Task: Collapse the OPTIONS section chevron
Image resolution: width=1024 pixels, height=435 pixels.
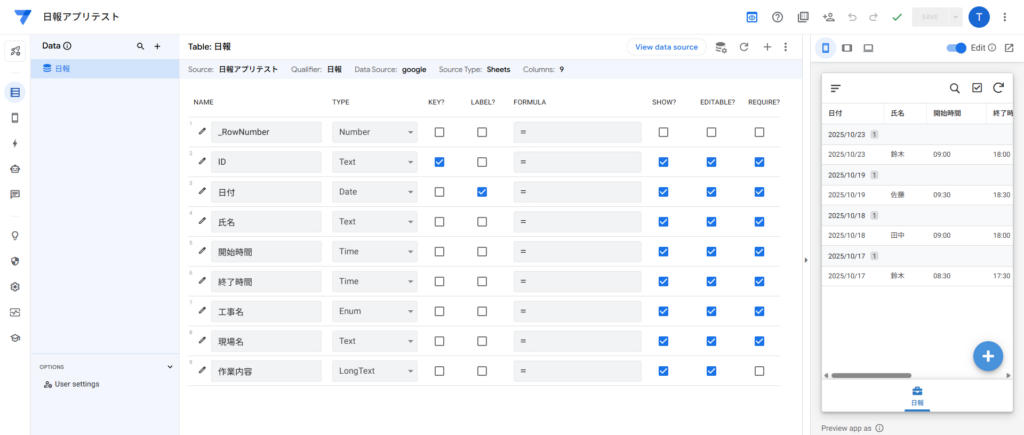Action: pyautogui.click(x=170, y=367)
